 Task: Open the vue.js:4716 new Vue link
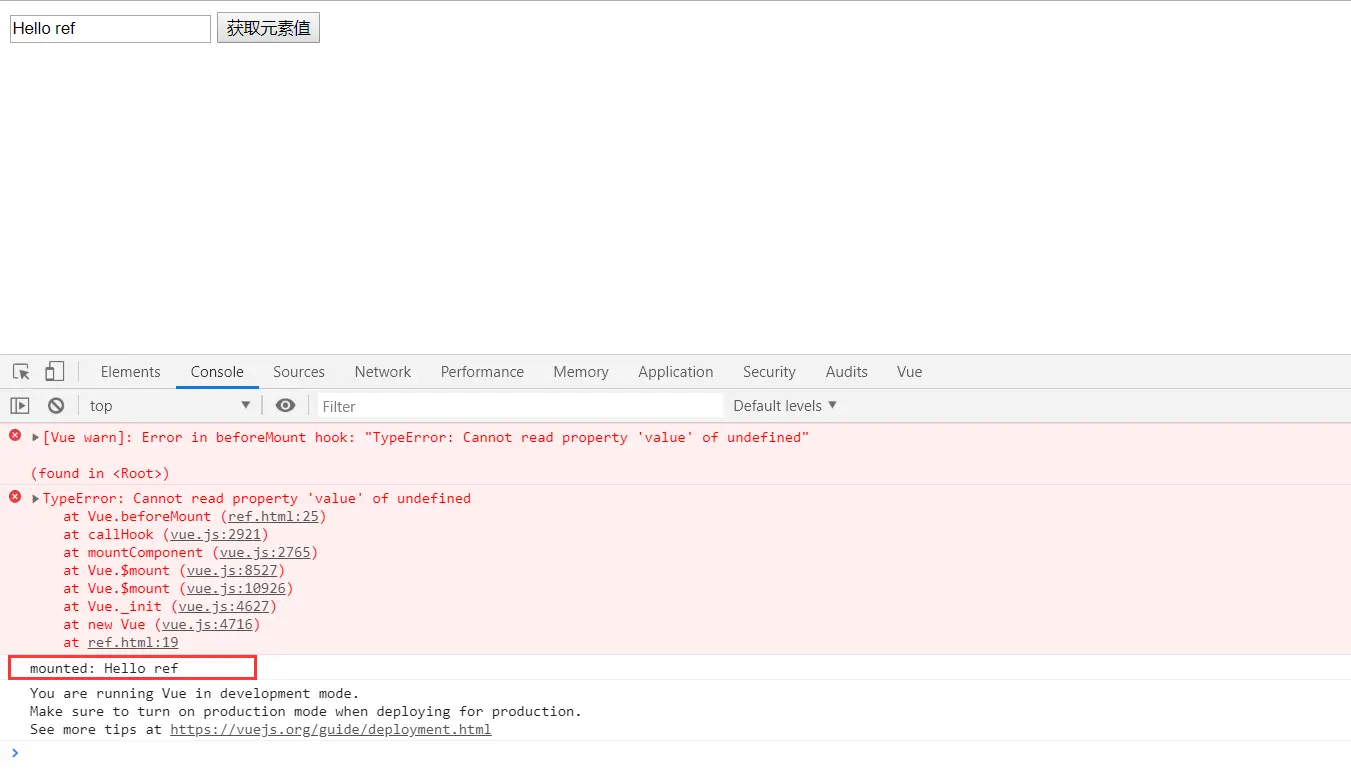[207, 624]
